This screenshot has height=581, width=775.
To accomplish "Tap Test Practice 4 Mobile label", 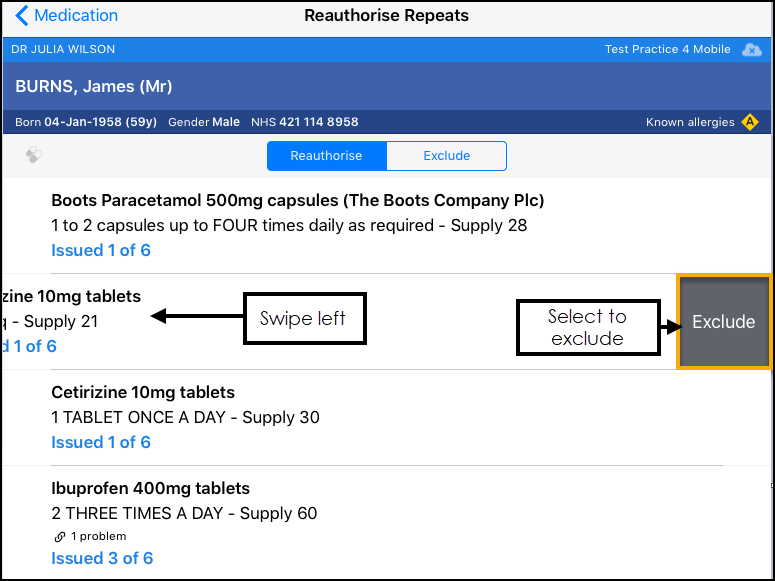I will click(667, 49).
